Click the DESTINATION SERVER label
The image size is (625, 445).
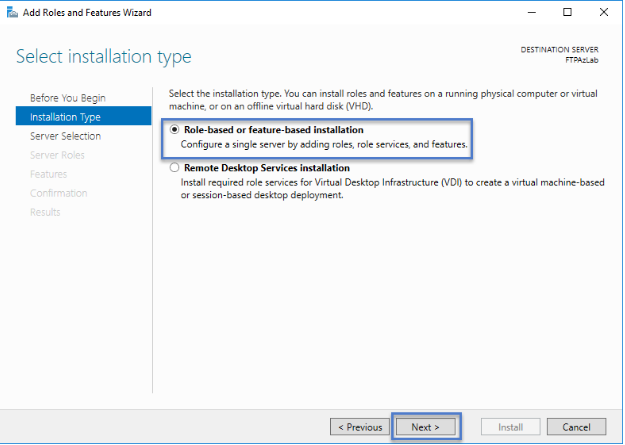pyautogui.click(x=560, y=50)
